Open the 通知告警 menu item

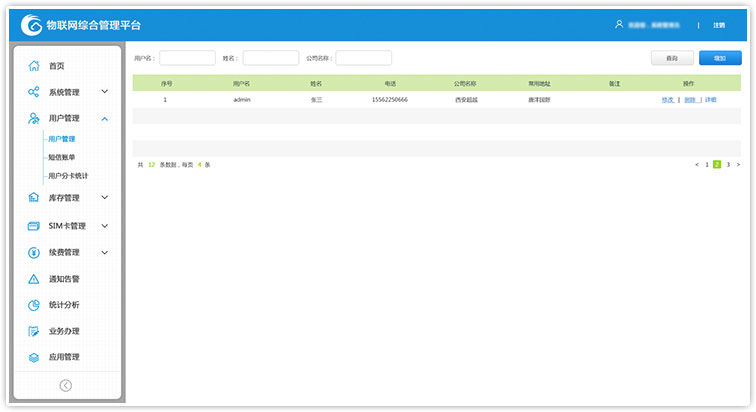pos(64,279)
